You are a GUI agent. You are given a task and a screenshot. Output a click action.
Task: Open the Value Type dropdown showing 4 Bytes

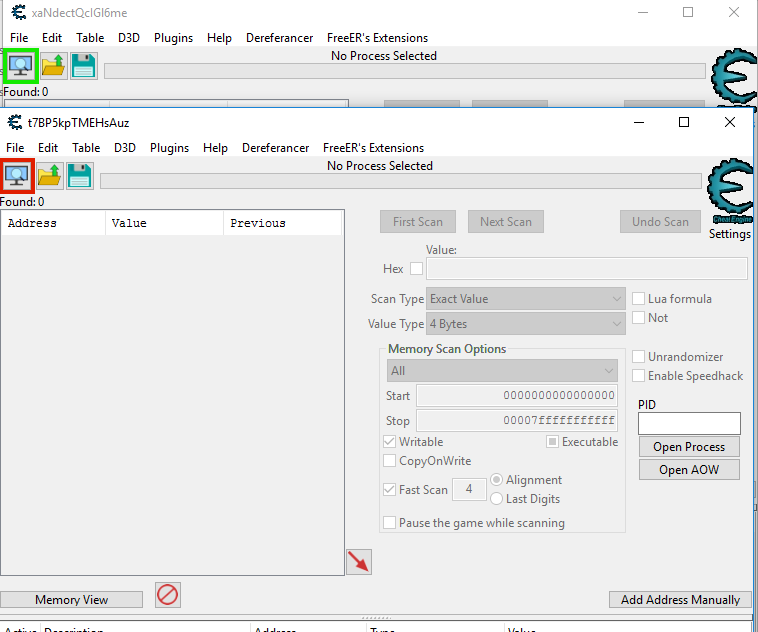(x=526, y=324)
